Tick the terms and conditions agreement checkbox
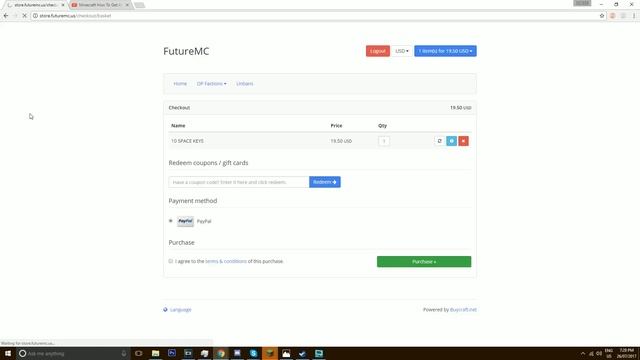640x360 pixels. click(x=171, y=261)
